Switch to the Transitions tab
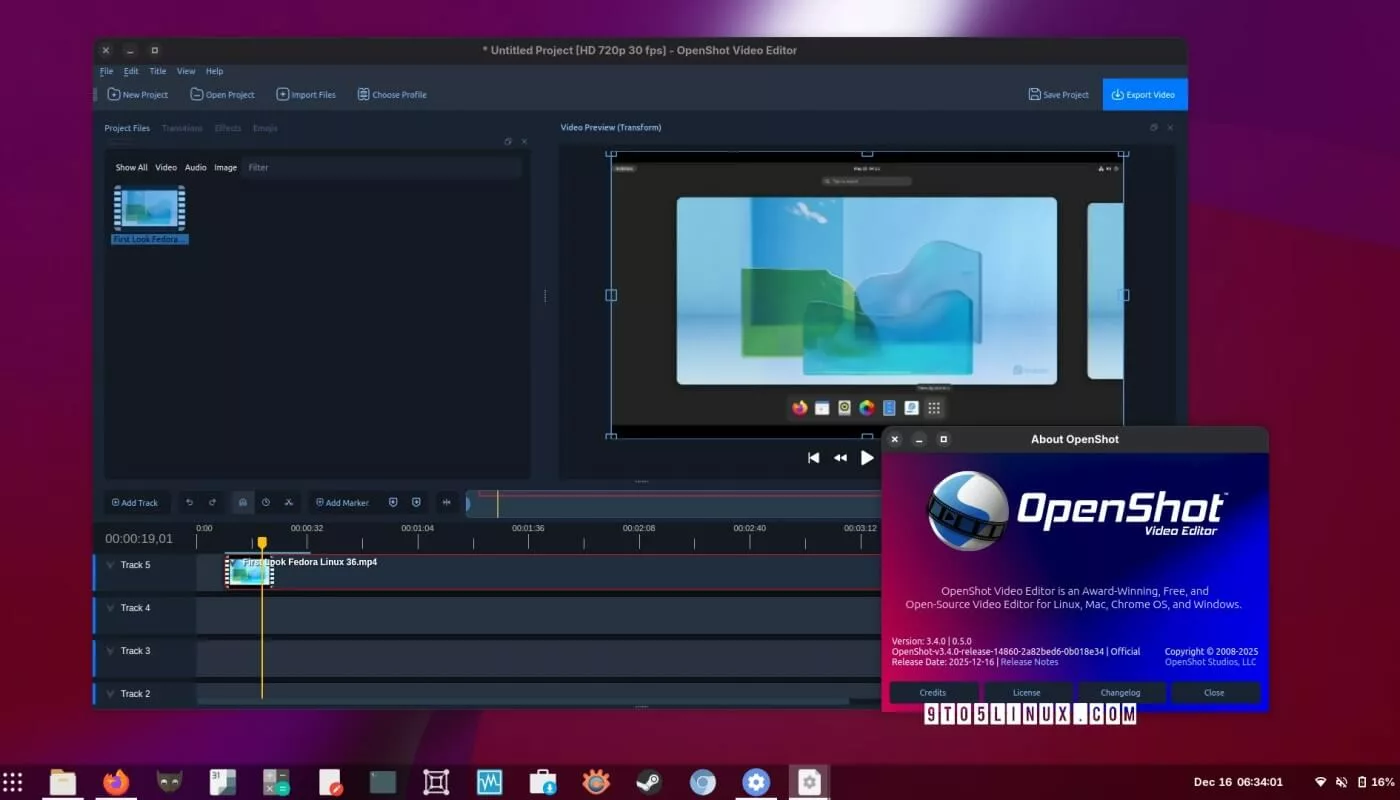Screen dimensions: 1400x800 tap(182, 128)
